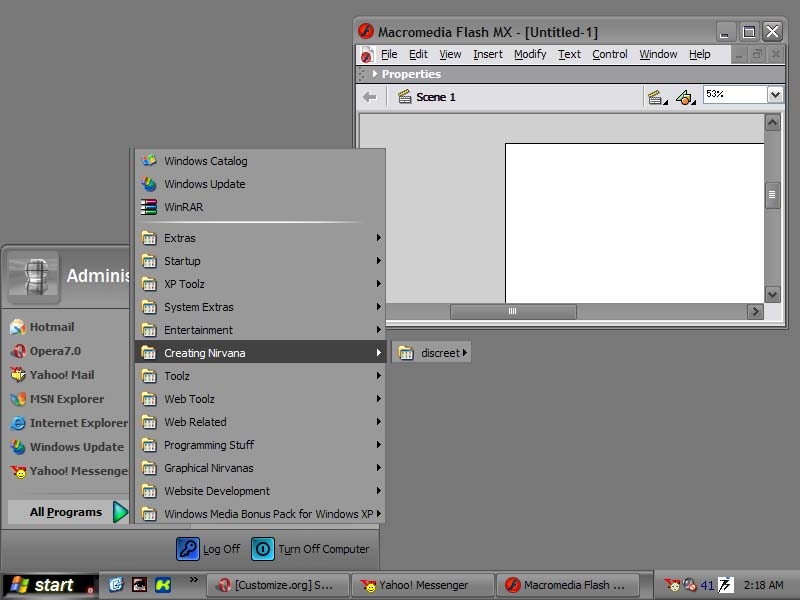
Task: Switch to the Customize.org taskbar window
Action: click(x=279, y=585)
